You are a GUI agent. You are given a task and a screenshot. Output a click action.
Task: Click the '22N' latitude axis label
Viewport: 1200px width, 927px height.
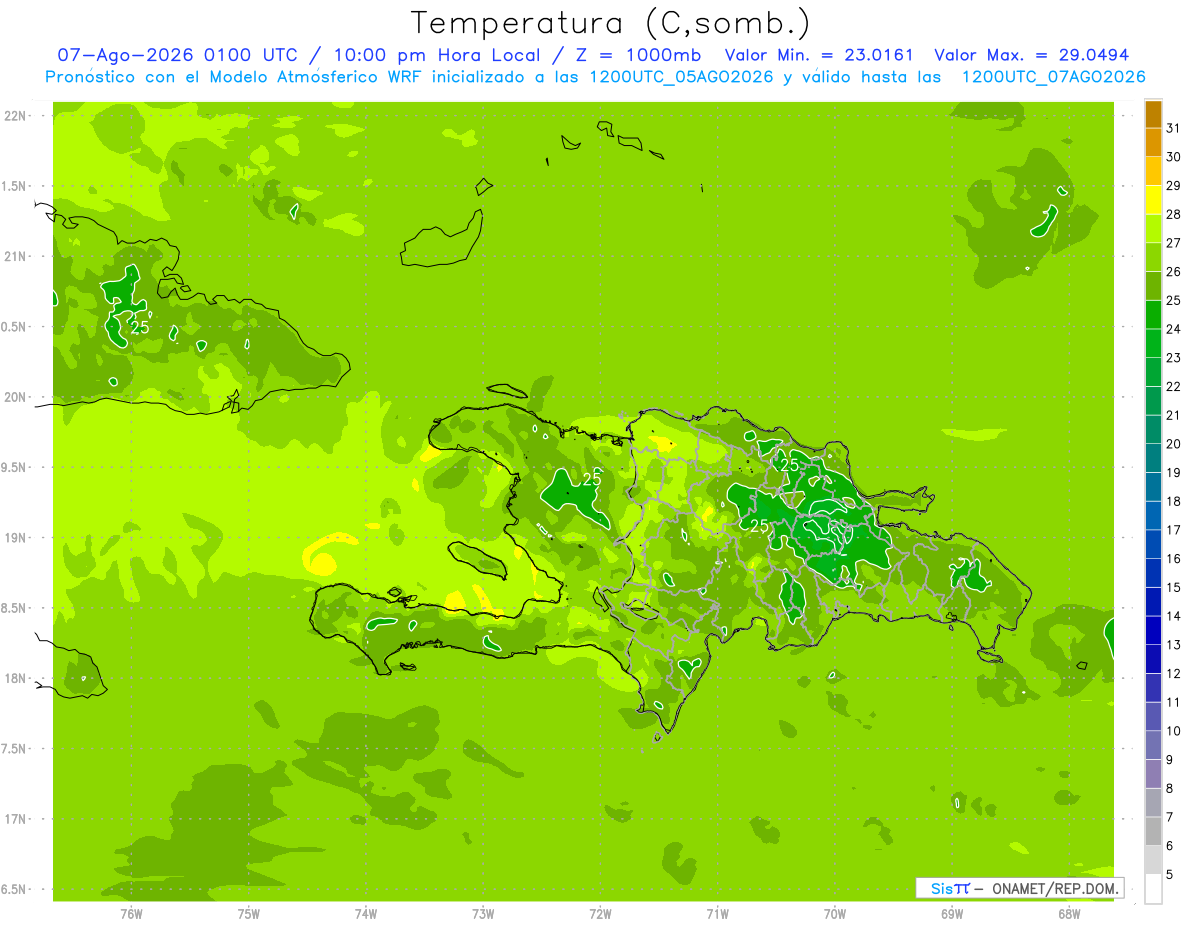(17, 116)
